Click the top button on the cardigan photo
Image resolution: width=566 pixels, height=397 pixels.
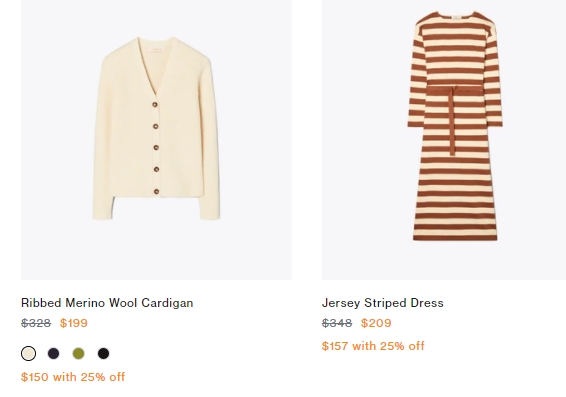(155, 105)
